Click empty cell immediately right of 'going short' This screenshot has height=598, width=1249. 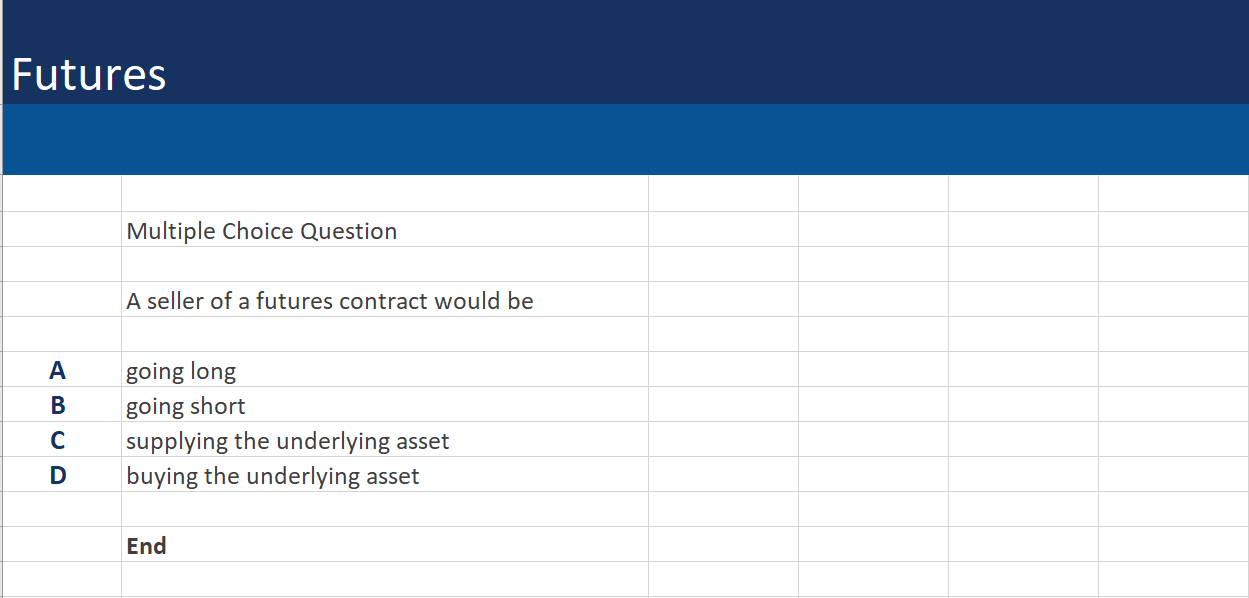(723, 405)
